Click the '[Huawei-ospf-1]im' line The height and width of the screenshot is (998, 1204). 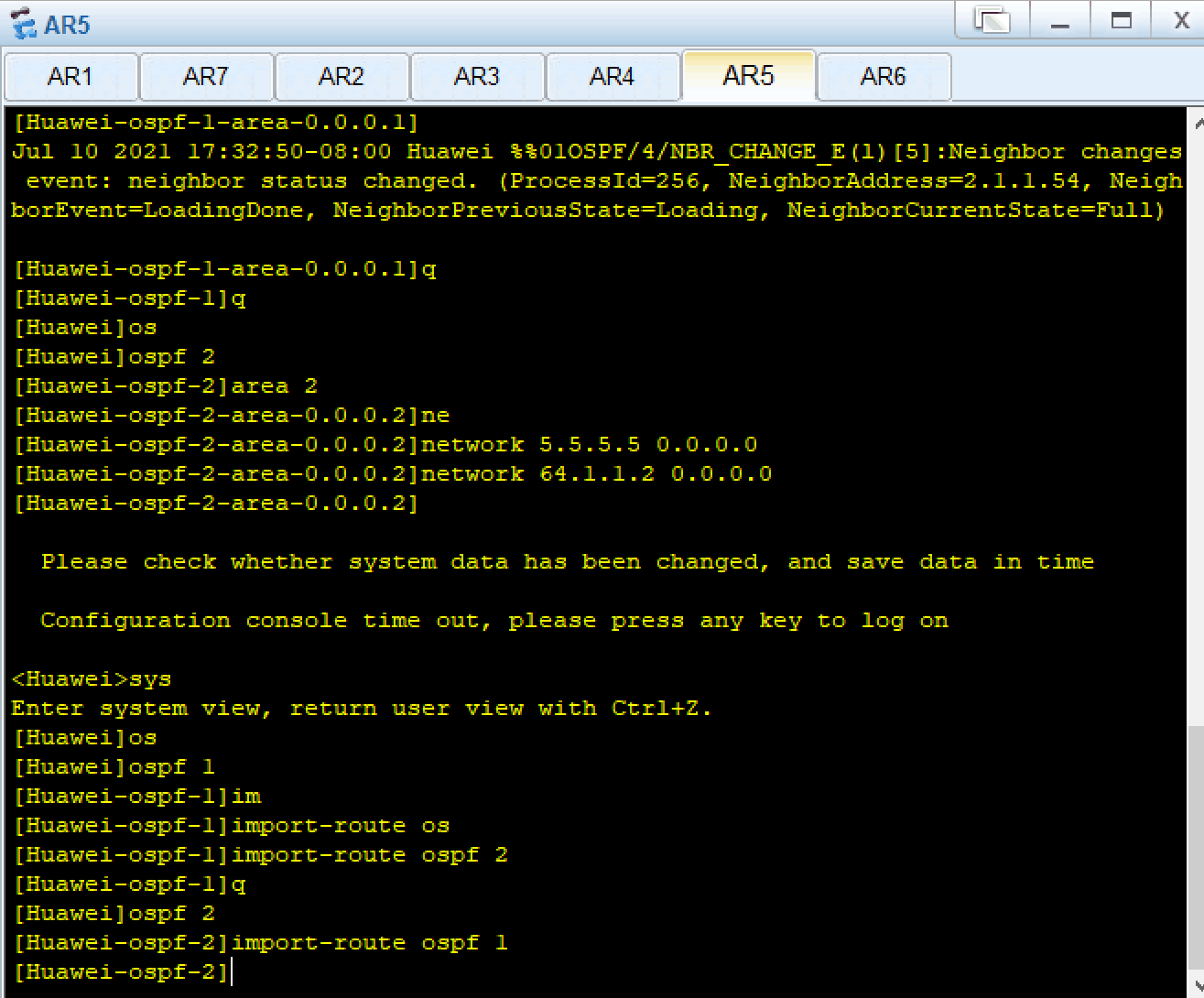point(136,796)
